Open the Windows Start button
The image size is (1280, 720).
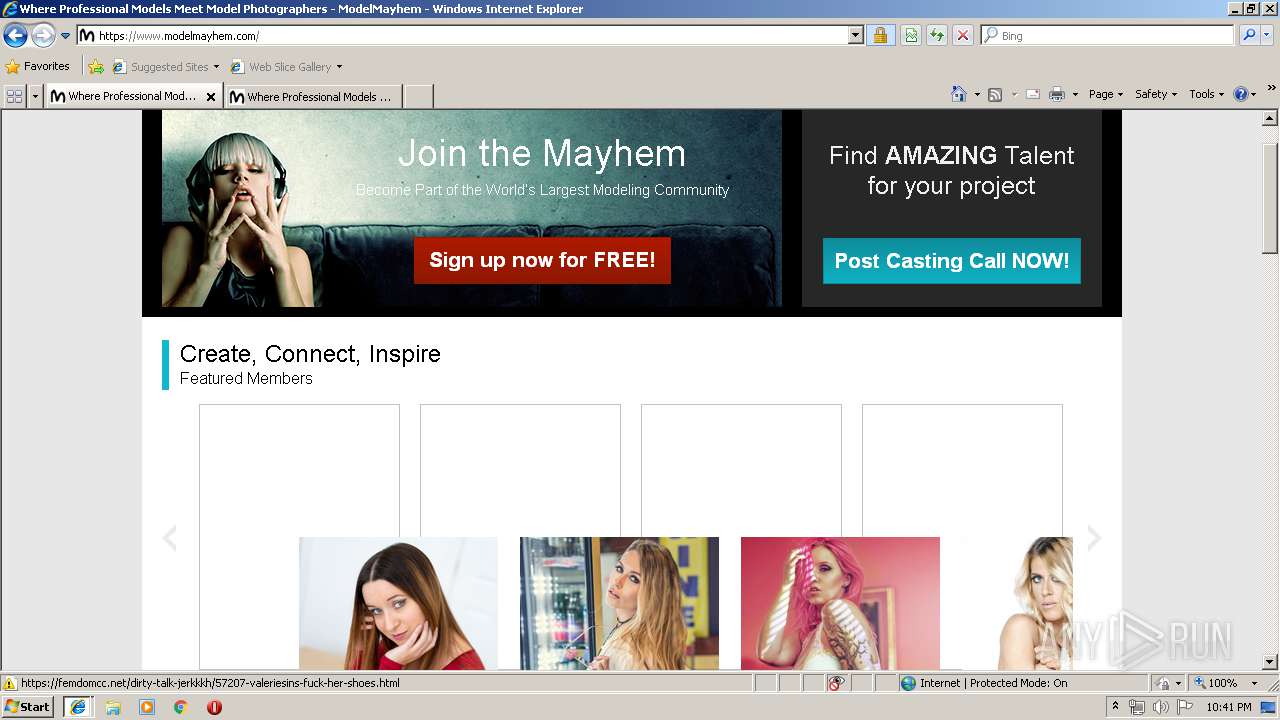[28, 707]
